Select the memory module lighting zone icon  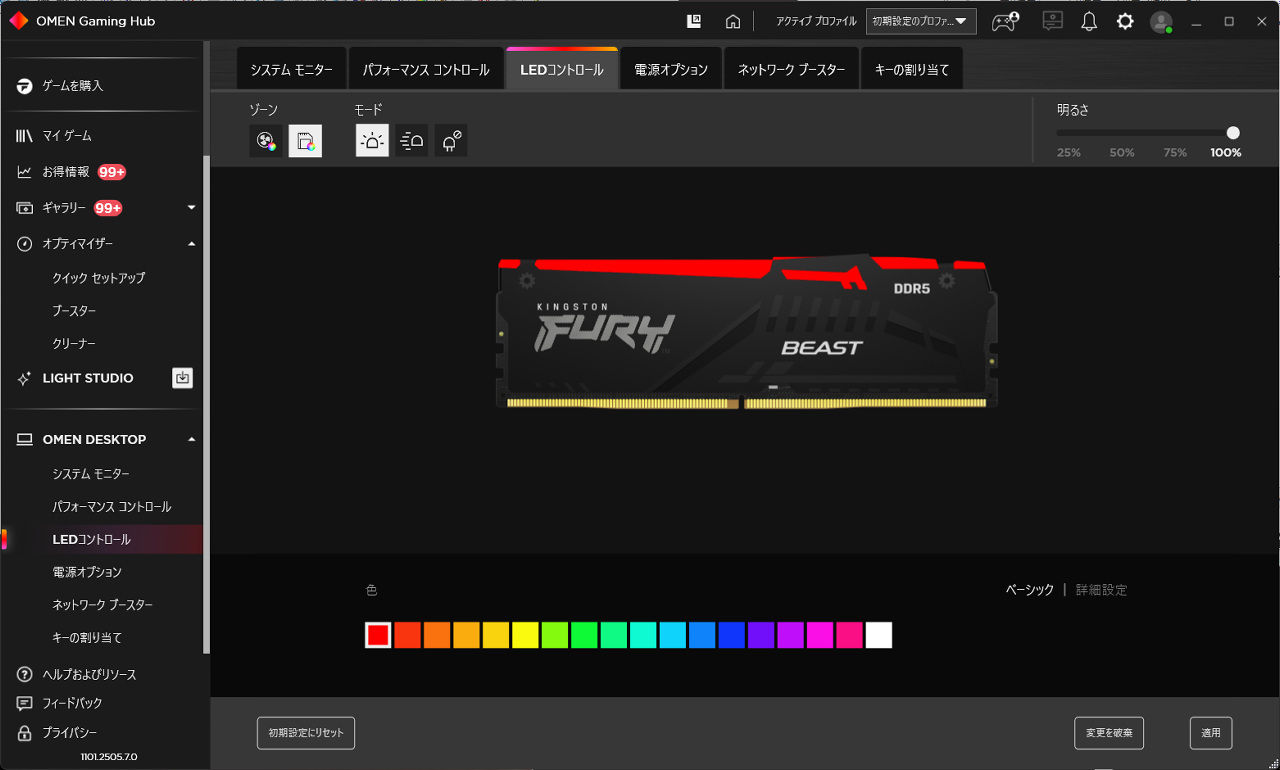click(305, 141)
